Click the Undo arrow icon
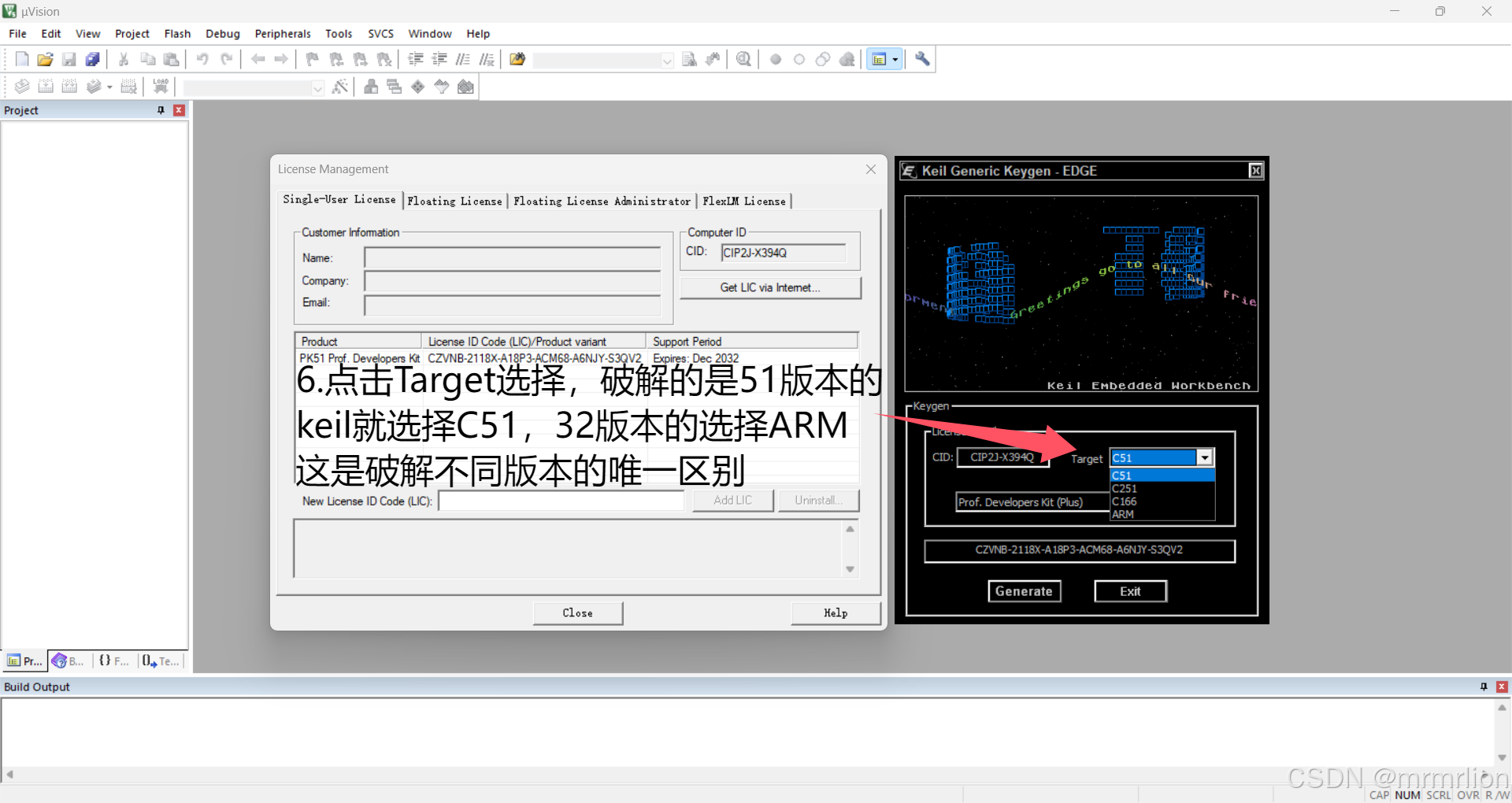 (202, 59)
